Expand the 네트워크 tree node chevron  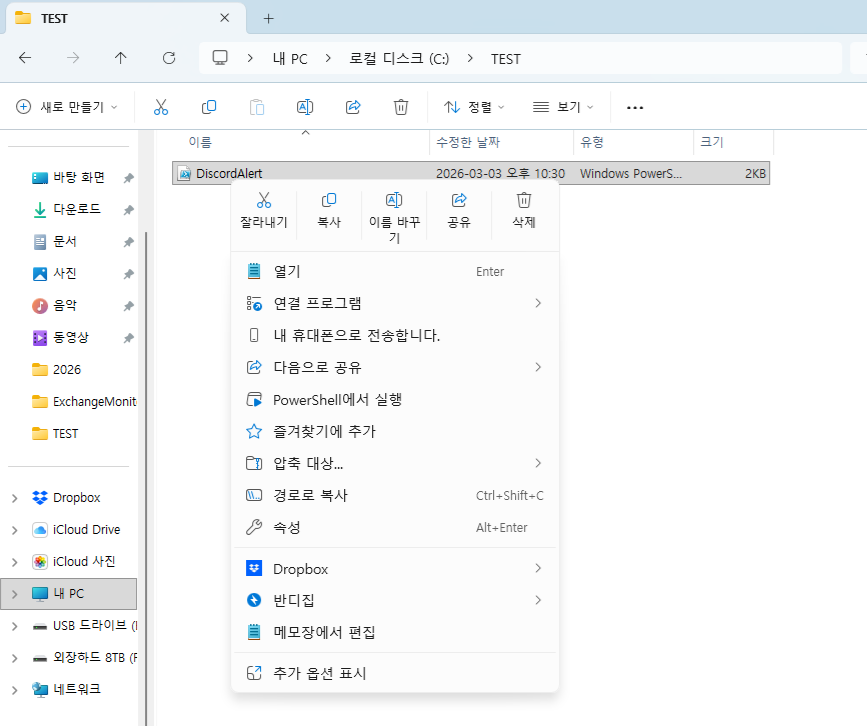coord(14,690)
